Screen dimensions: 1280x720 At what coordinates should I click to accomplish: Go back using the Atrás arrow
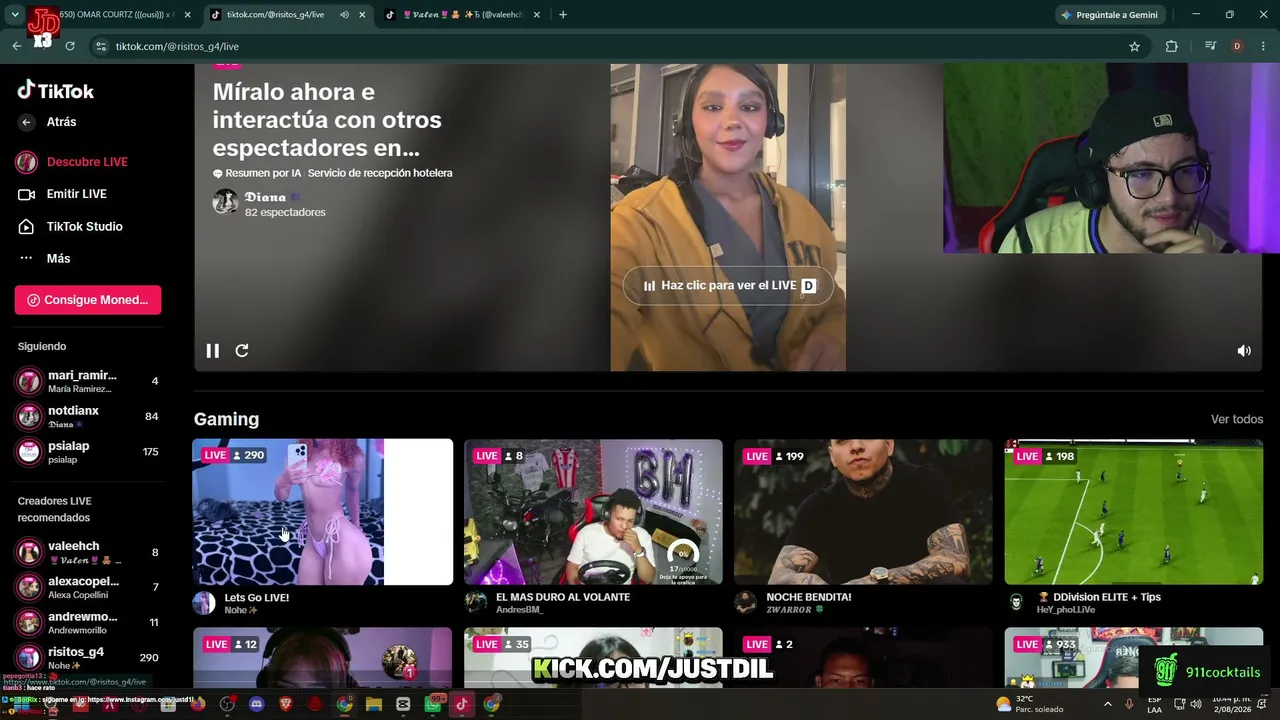coord(27,122)
